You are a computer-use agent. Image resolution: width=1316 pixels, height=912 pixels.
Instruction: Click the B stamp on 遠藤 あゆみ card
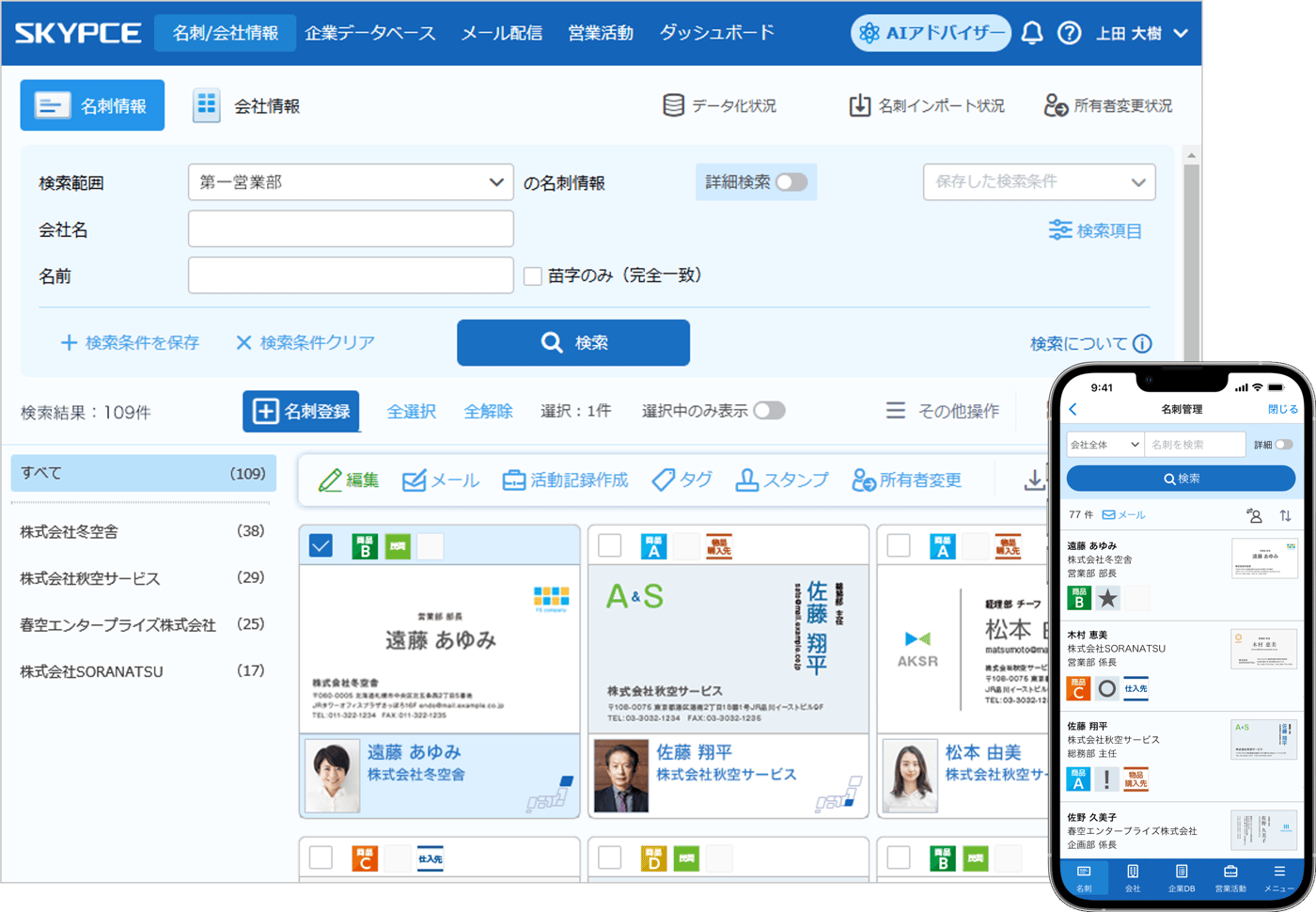click(x=365, y=546)
